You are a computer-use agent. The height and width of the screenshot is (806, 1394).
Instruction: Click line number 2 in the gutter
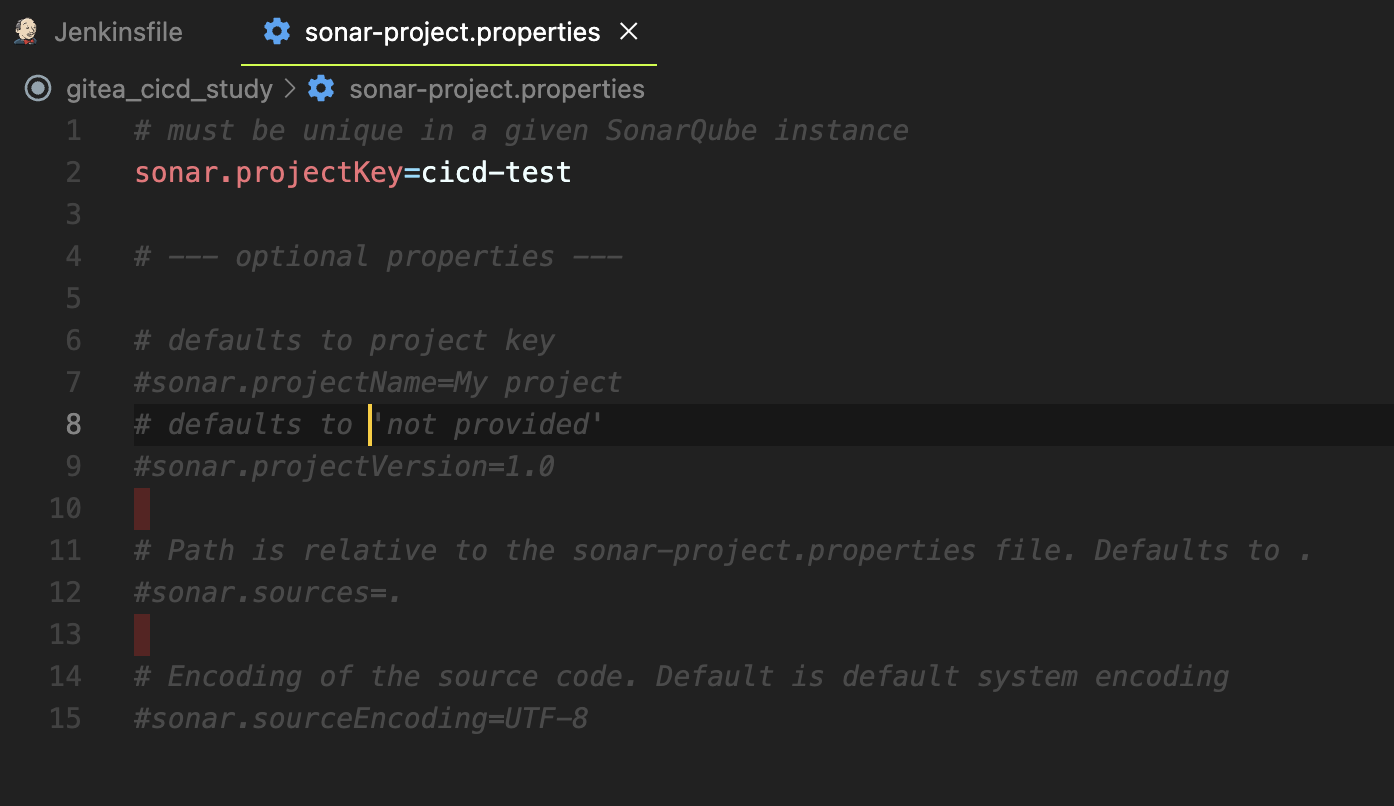coord(73,172)
